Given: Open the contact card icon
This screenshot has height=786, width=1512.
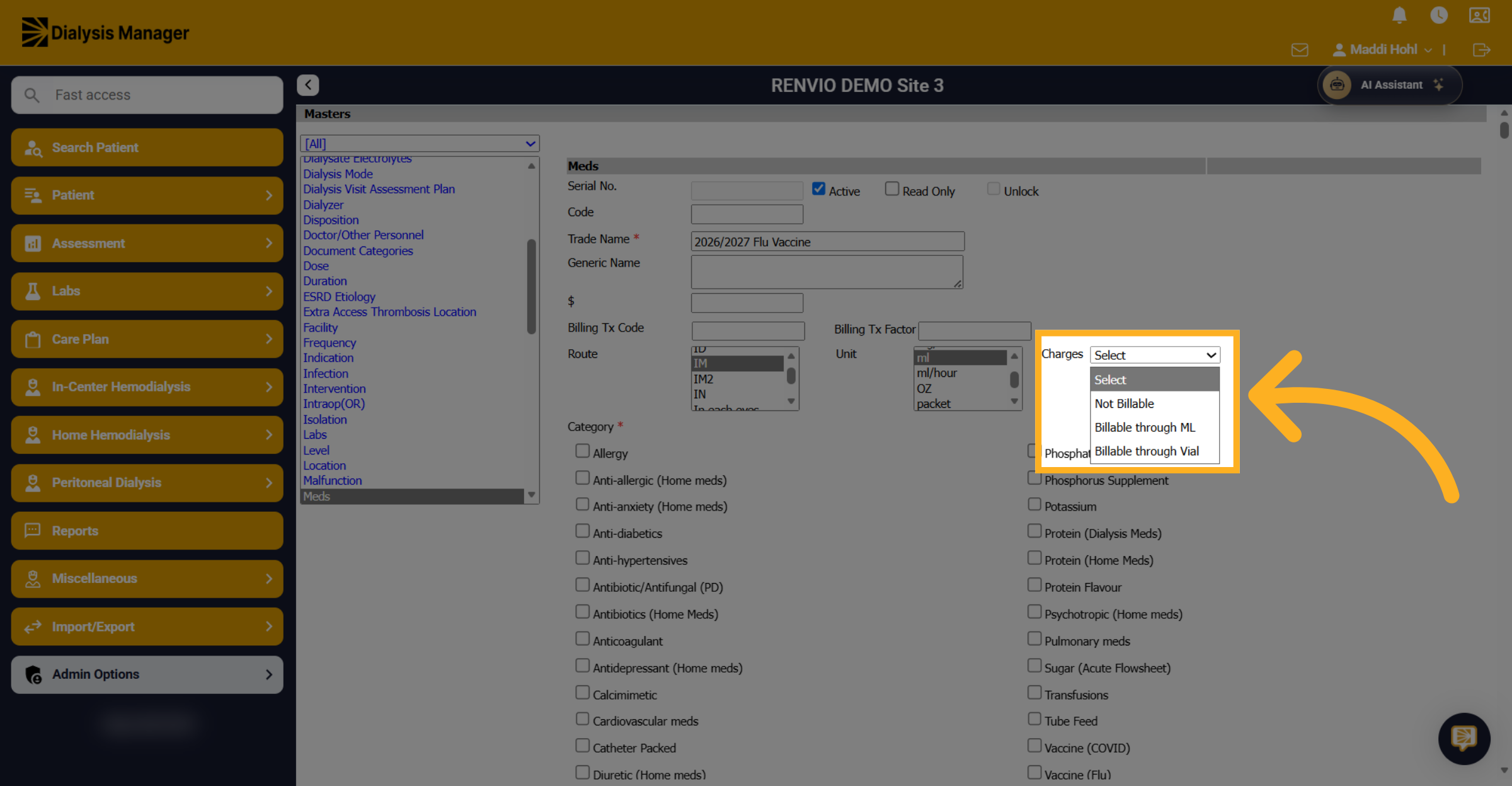Looking at the screenshot, I should (x=1479, y=15).
